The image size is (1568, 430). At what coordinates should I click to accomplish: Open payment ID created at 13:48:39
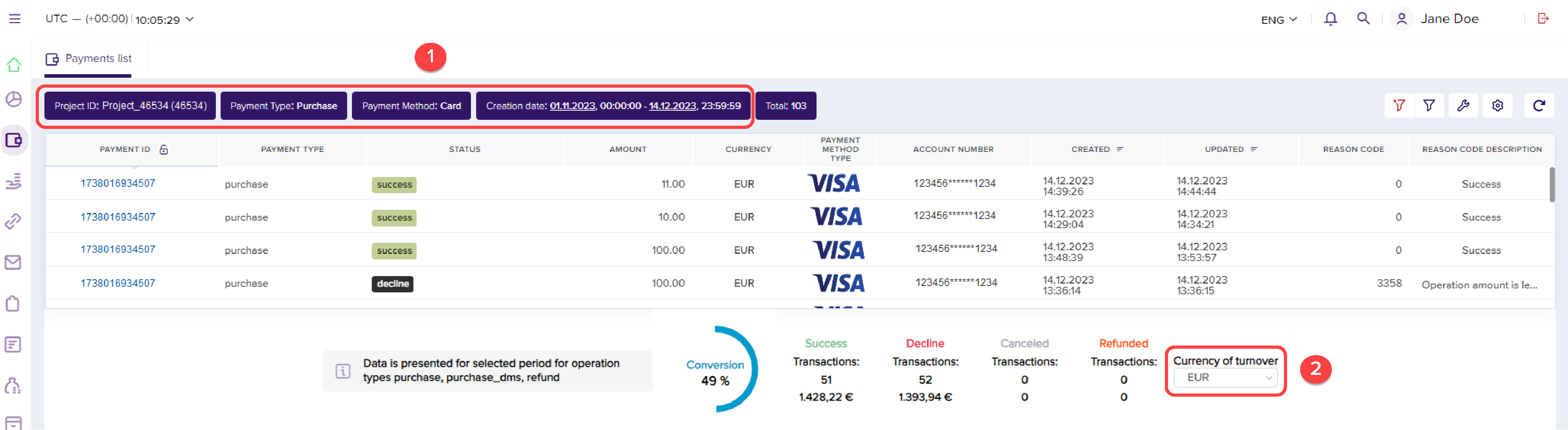click(x=117, y=250)
